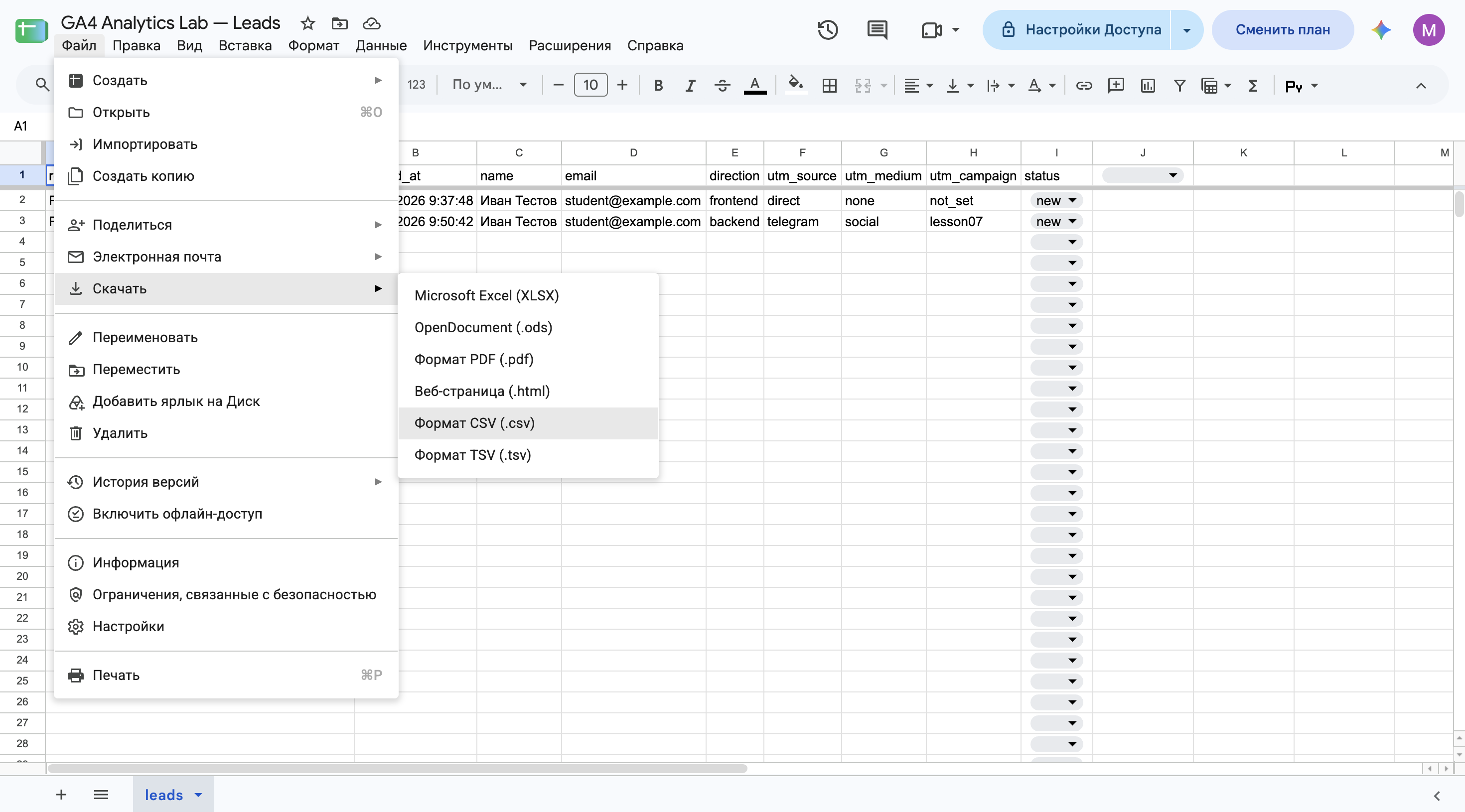
Task: Open fill color bucket picker
Action: tap(795, 85)
